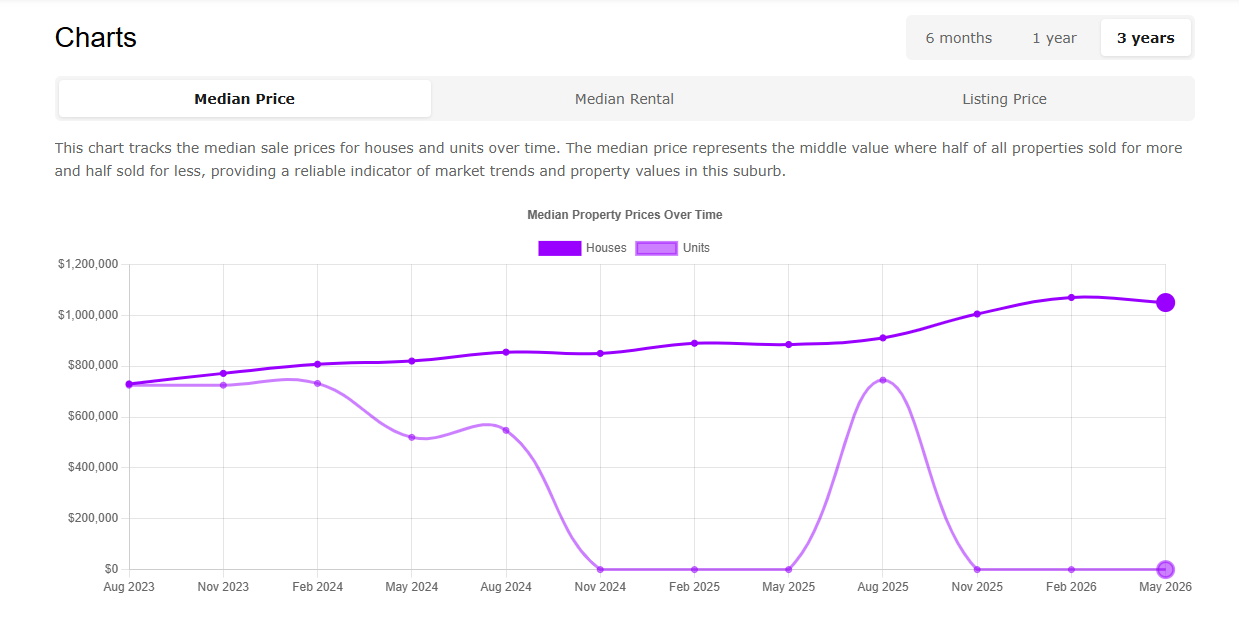Click the Aug 2023 x-axis label
This screenshot has width=1239, height=622.
point(129,587)
